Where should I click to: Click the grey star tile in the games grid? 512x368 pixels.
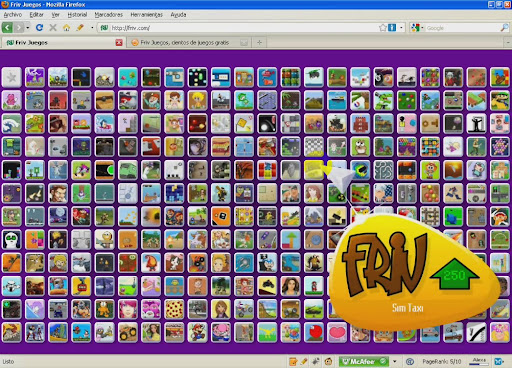[x=11, y=77]
